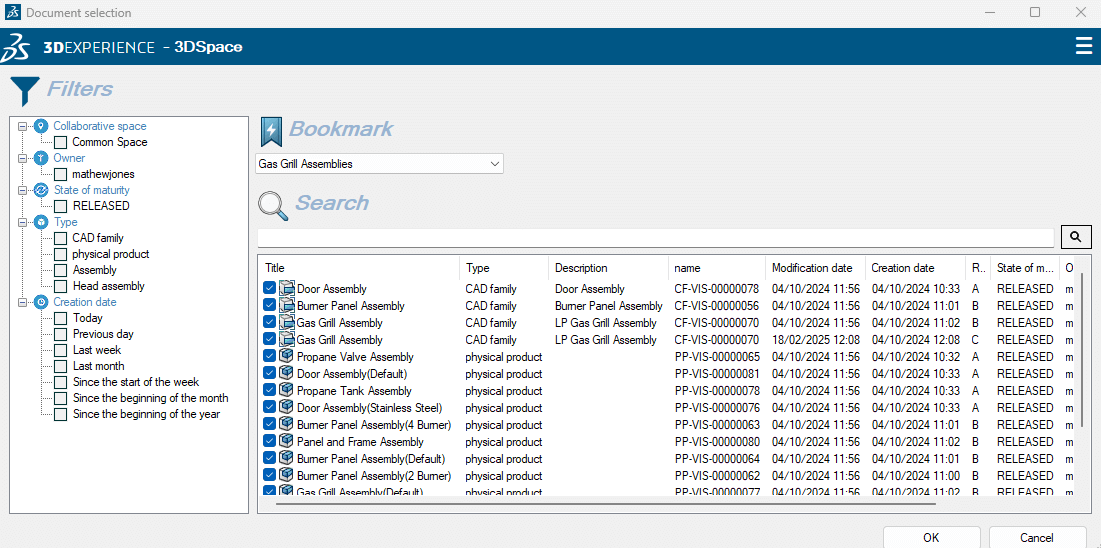Check the Last month filter checkbox
Viewport: 1101px width, 548px height.
(61, 366)
